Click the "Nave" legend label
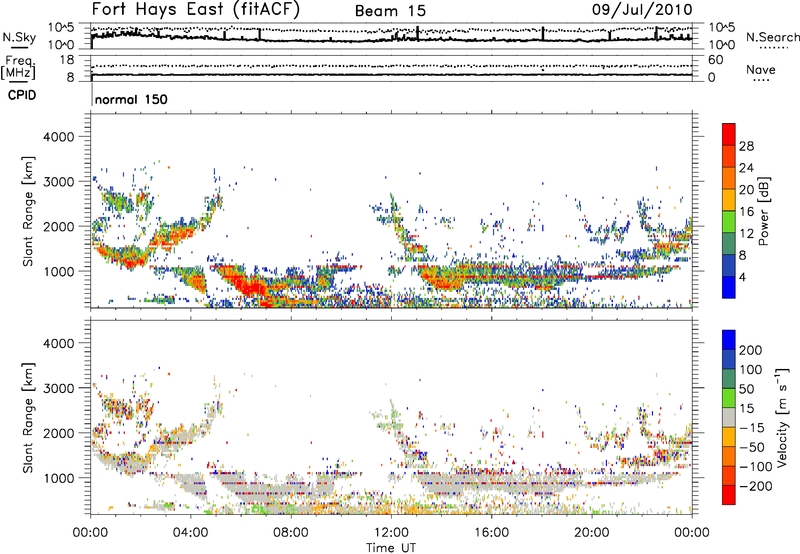Viewport: 800px width, 554px height. [x=760, y=69]
